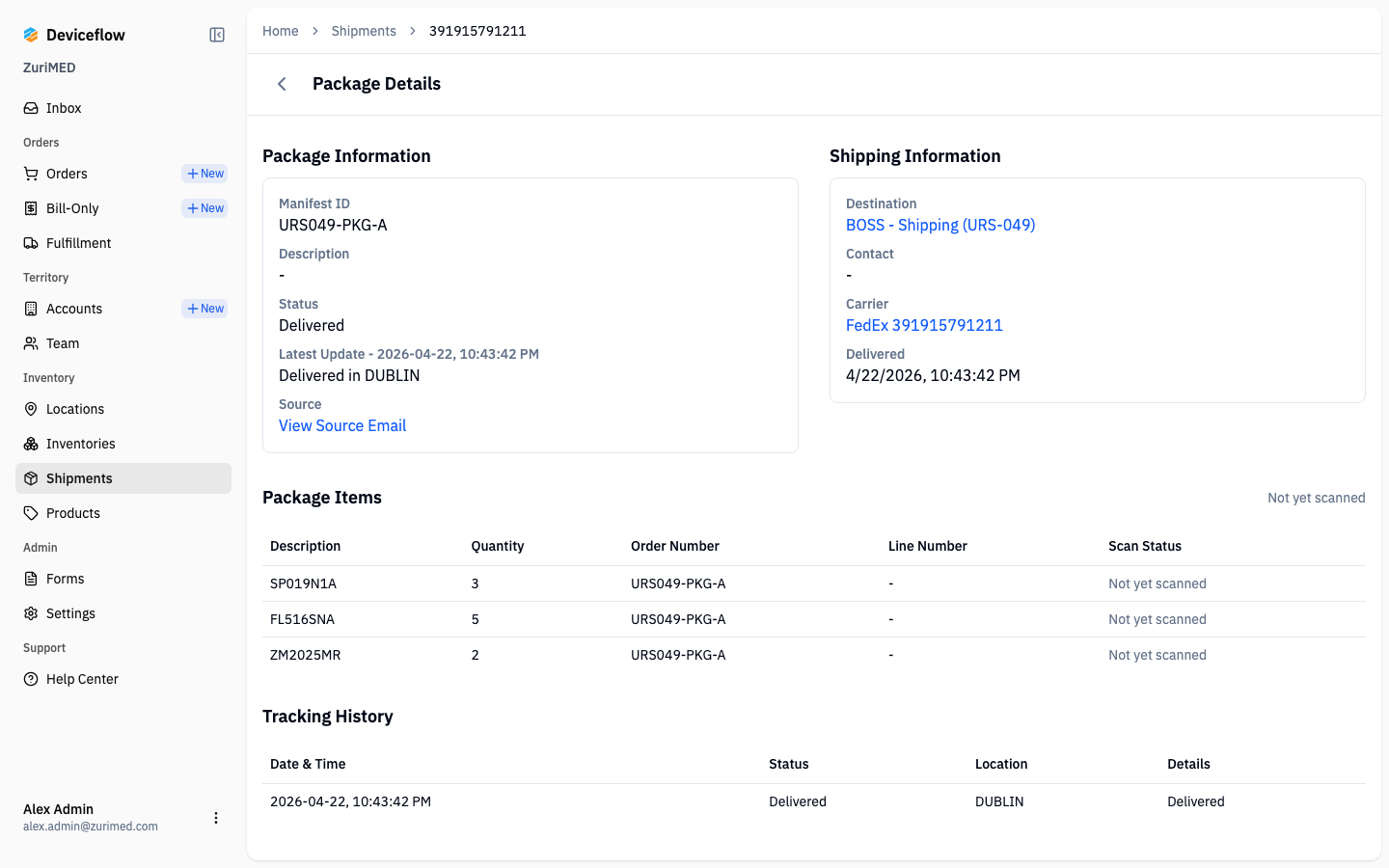
Task: Go back with the arrow beside Package Details
Action: [282, 84]
